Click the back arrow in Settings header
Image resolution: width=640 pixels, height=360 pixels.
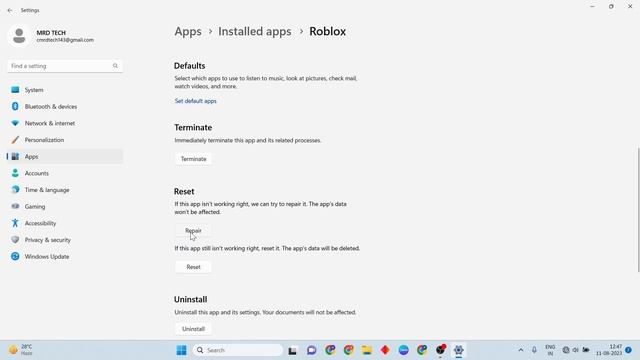coord(10,10)
